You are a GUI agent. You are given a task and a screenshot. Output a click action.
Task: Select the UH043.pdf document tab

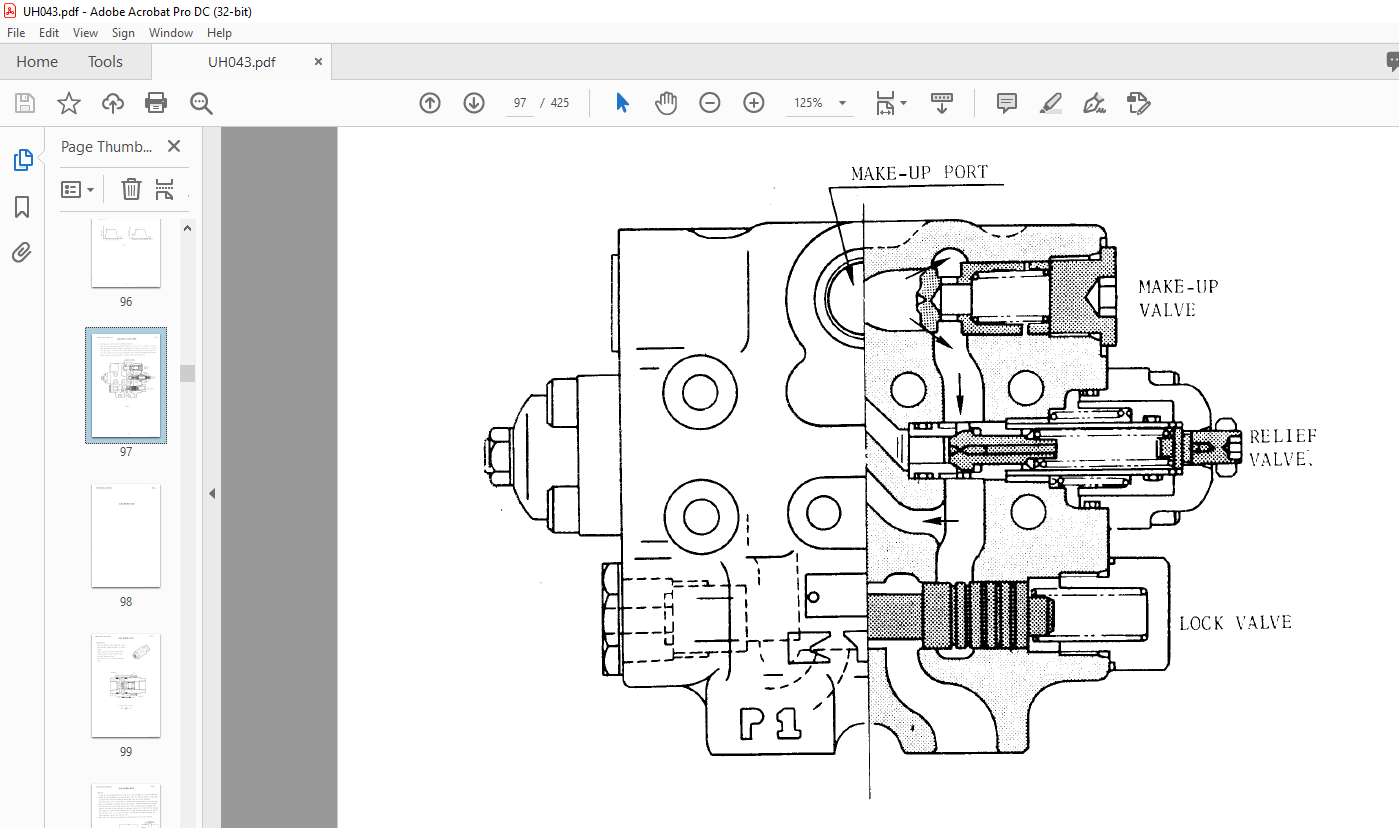pos(241,62)
